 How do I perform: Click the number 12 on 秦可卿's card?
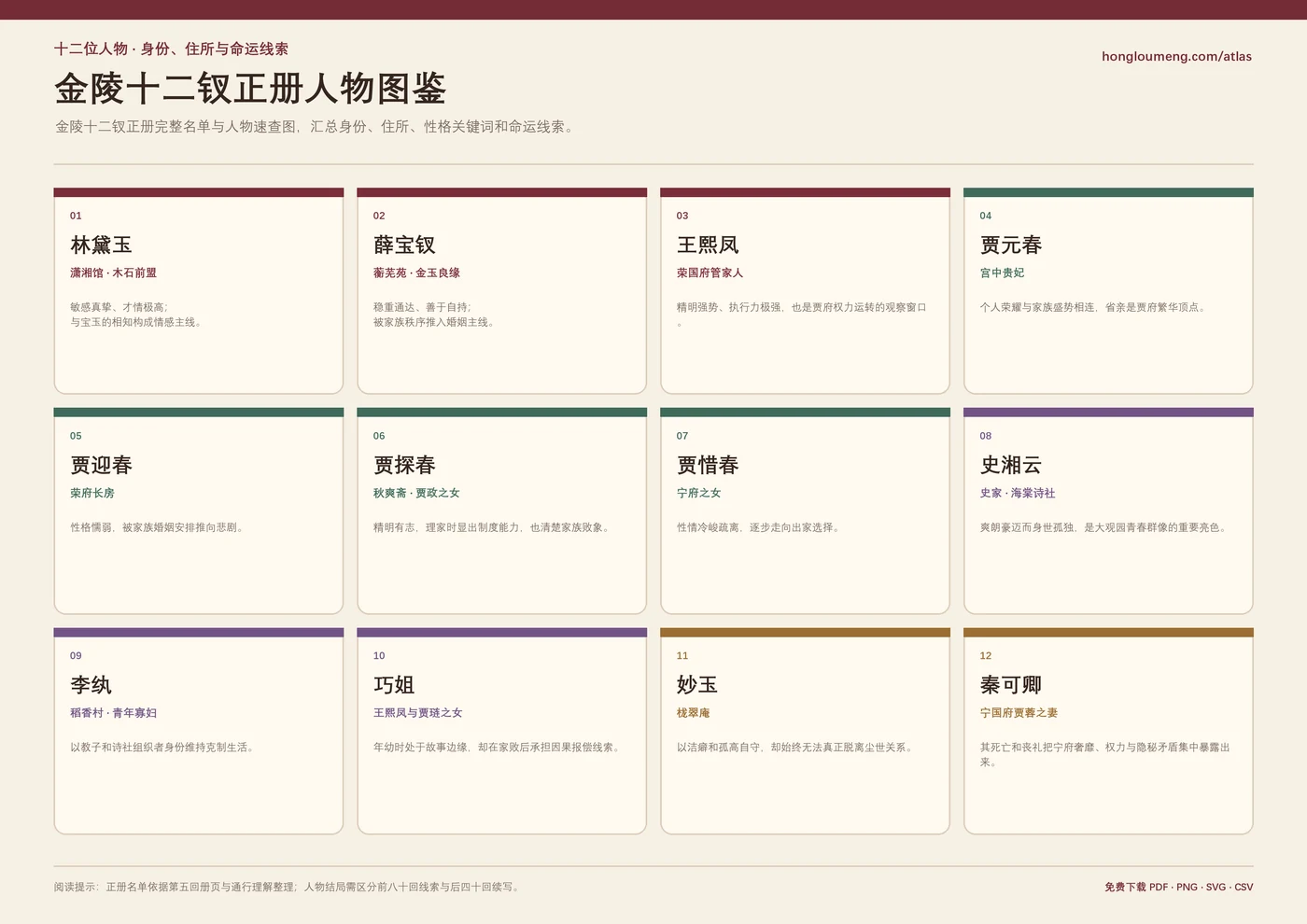986,656
